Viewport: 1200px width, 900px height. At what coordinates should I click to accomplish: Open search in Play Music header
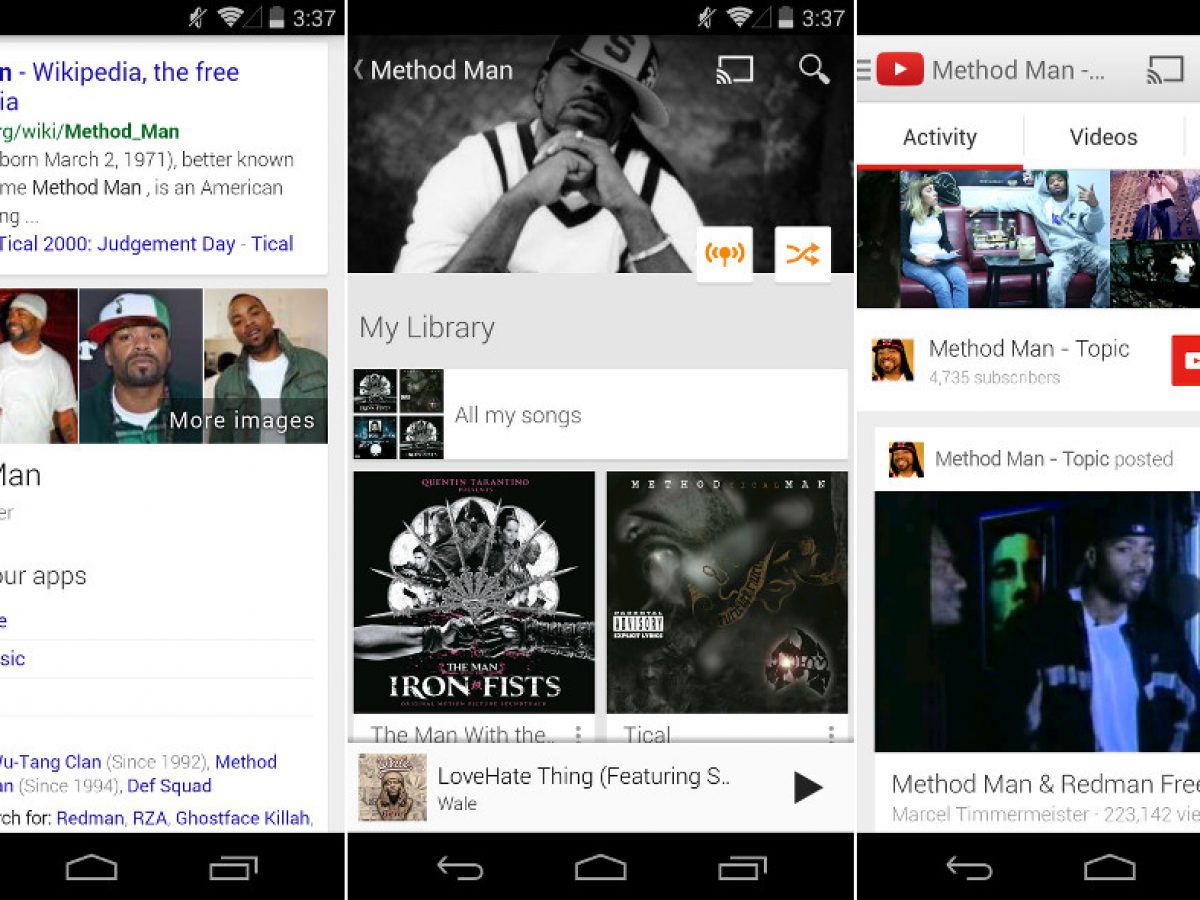point(814,69)
